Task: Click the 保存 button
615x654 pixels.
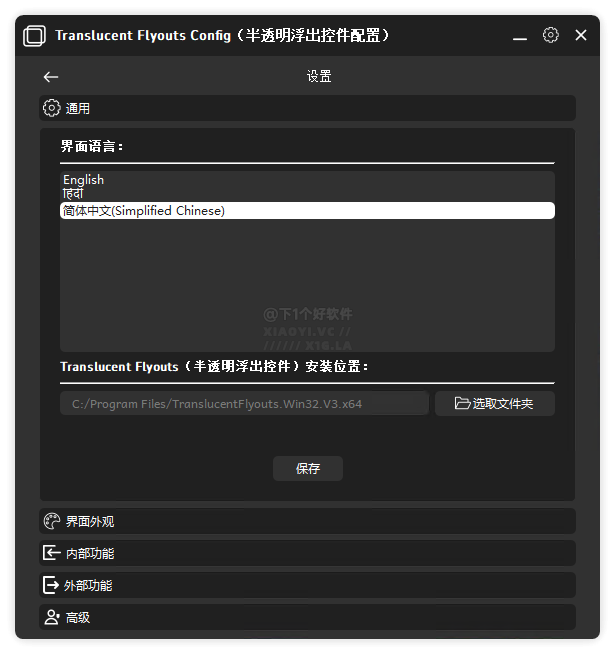Action: (x=308, y=468)
